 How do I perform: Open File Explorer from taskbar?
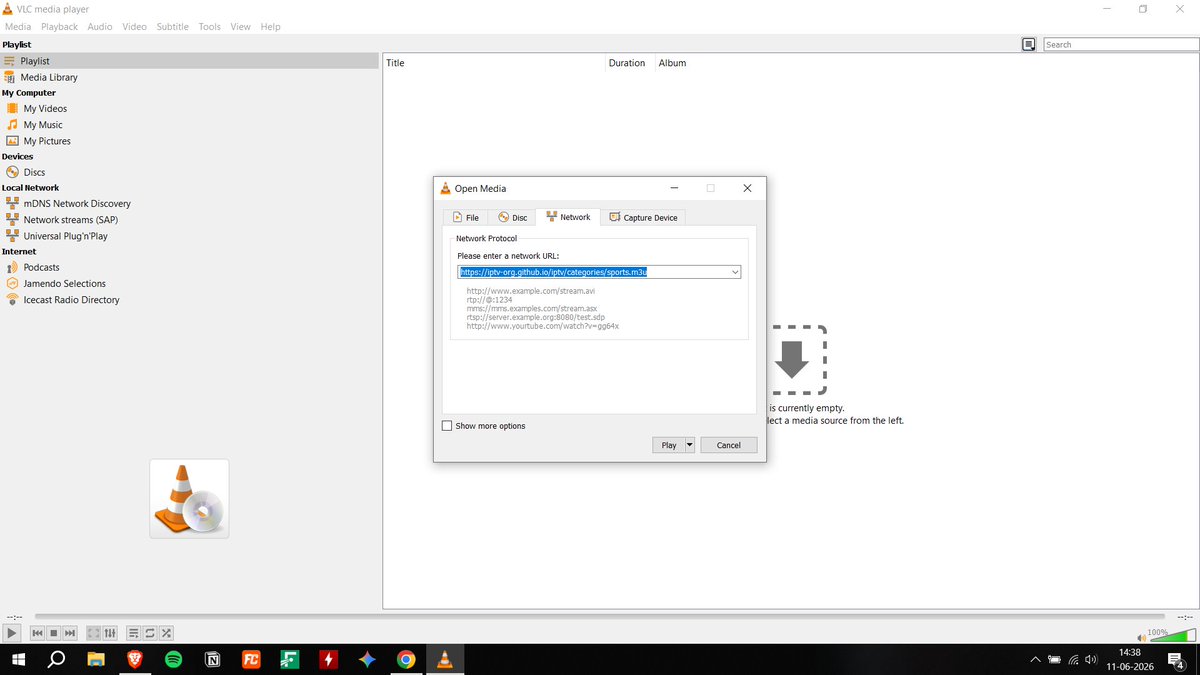96,660
